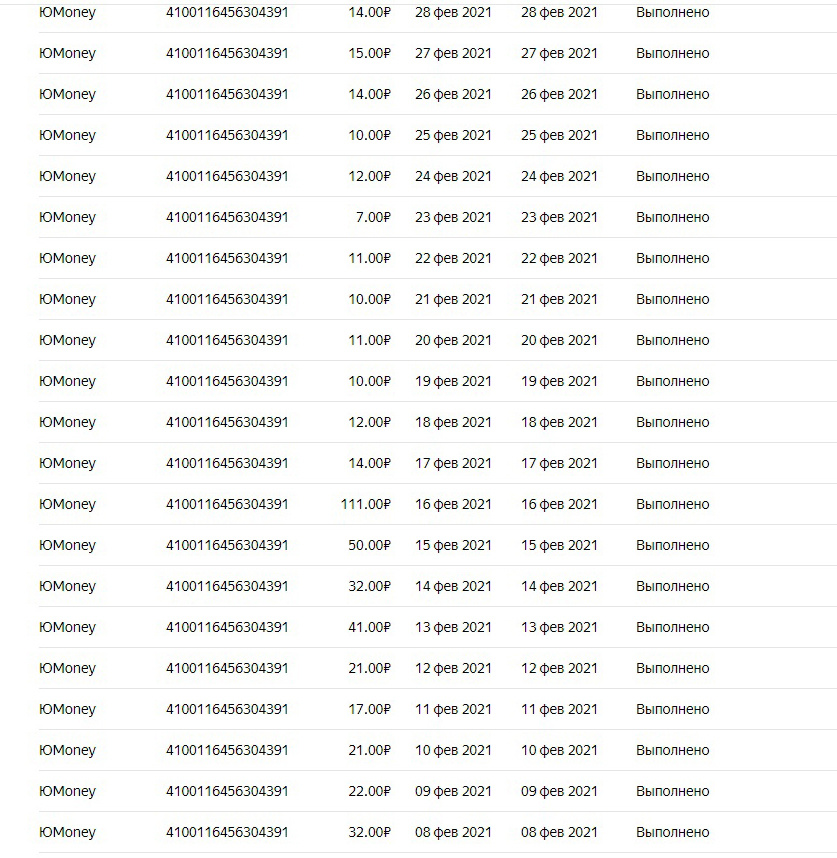
Task: Click the 41.00₽ payment amount
Action: [369, 627]
